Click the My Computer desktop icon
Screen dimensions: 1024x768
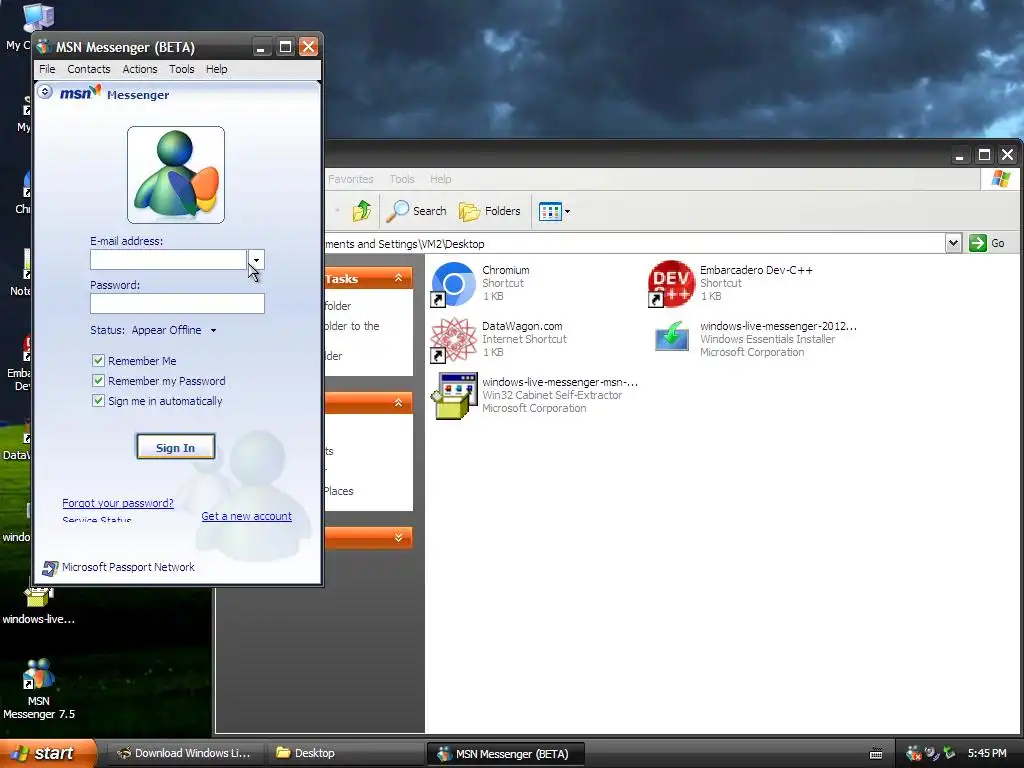click(38, 18)
